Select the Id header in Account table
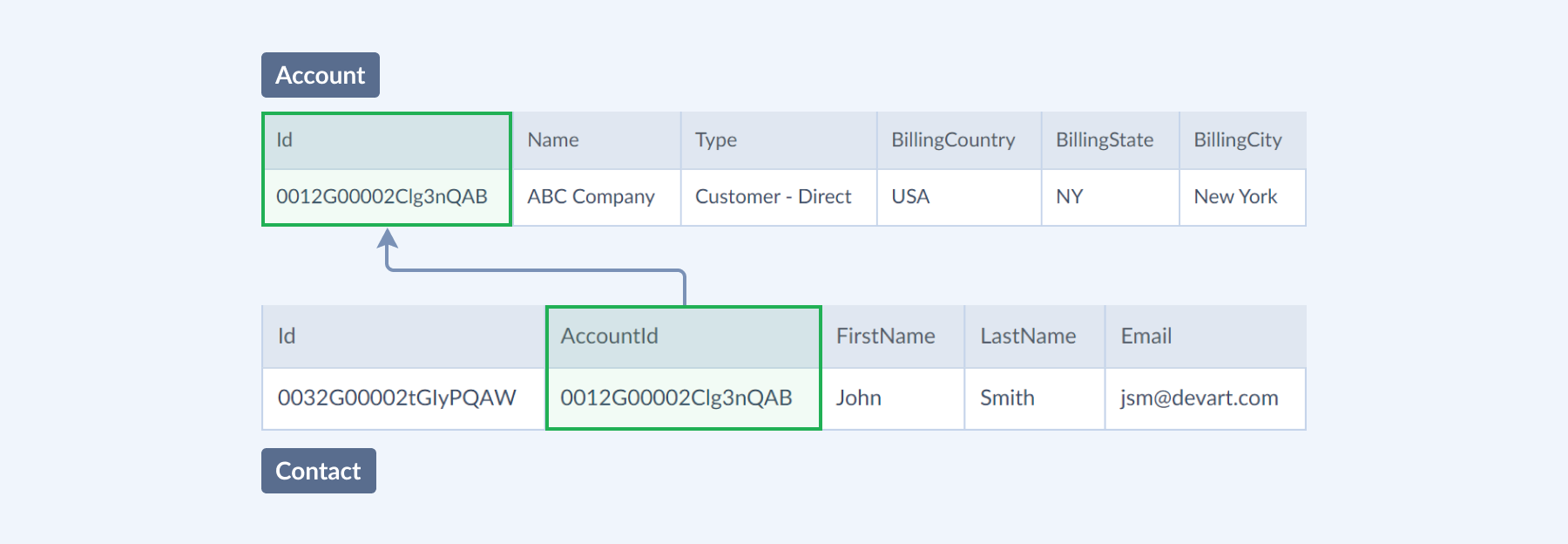Screen dimensions: 1568x544 click(x=387, y=140)
